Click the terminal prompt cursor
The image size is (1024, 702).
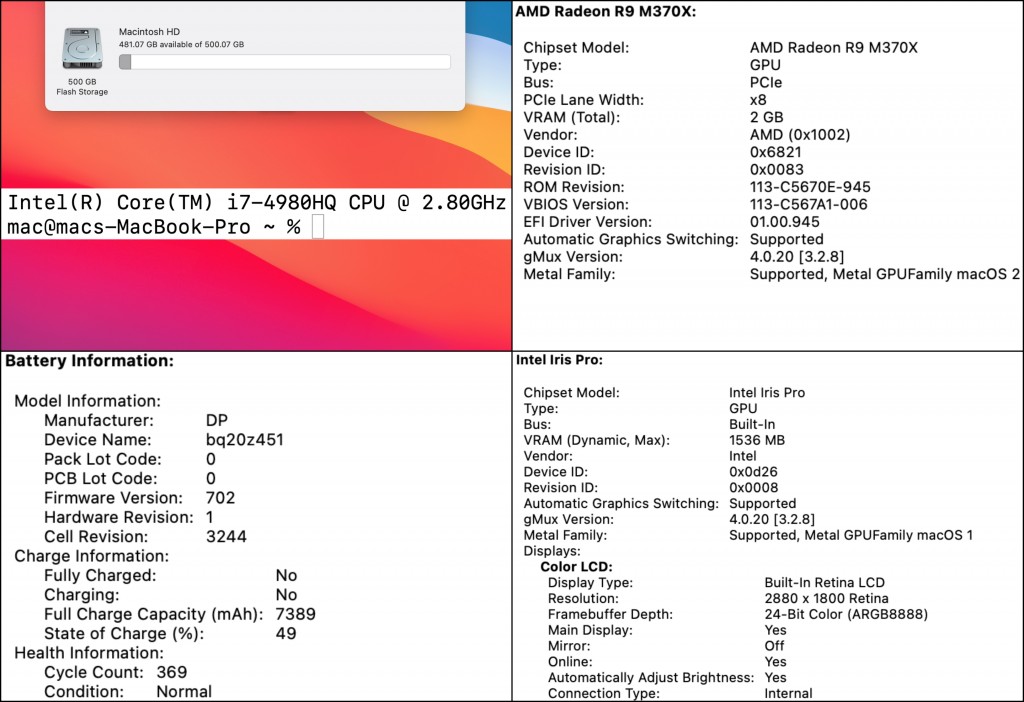coord(318,227)
